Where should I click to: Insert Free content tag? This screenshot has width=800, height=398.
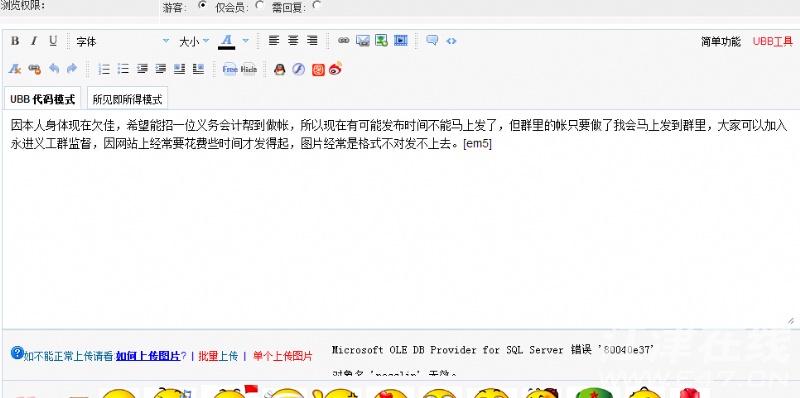(230, 69)
